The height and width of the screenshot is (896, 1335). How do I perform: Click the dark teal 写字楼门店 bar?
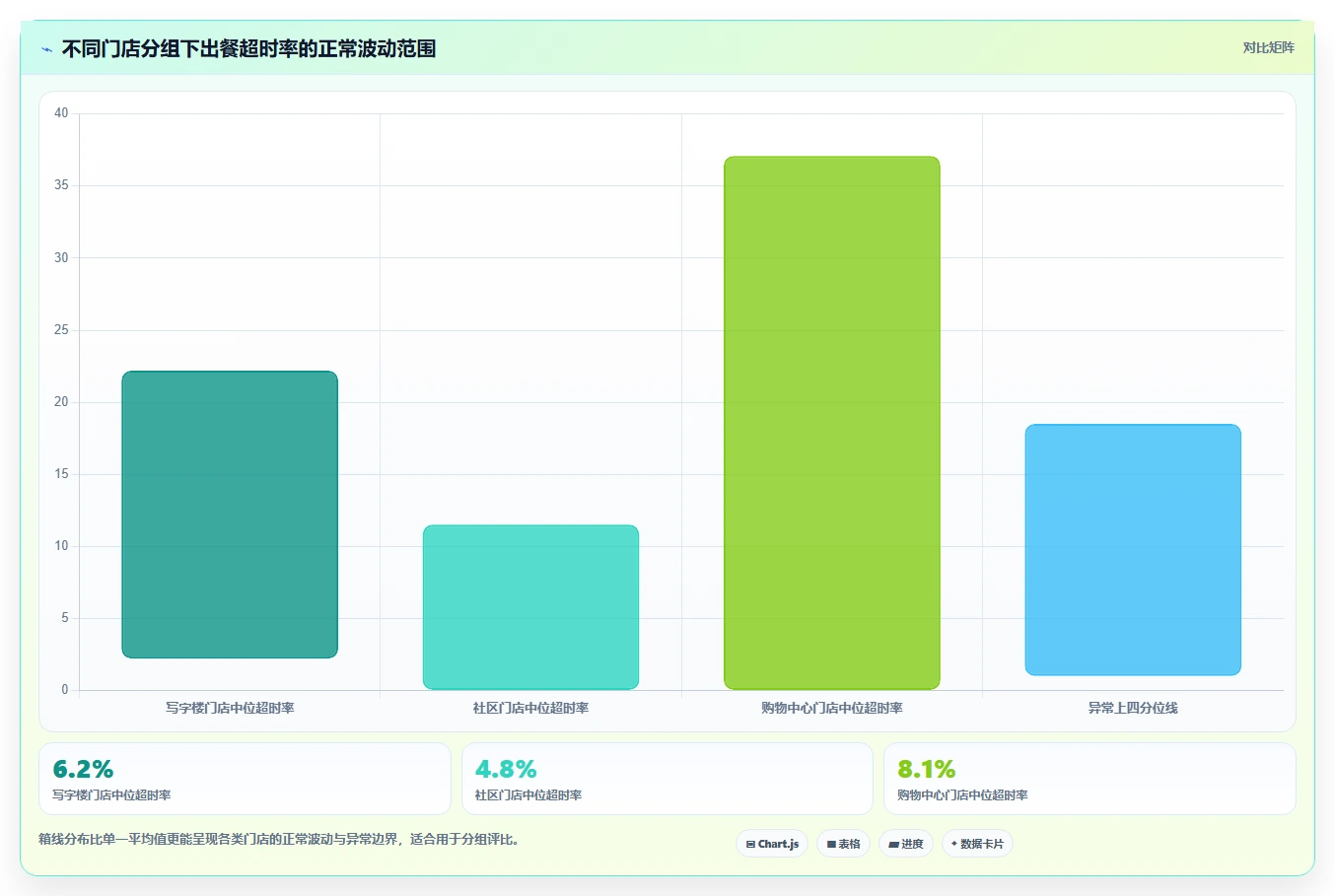(230, 515)
